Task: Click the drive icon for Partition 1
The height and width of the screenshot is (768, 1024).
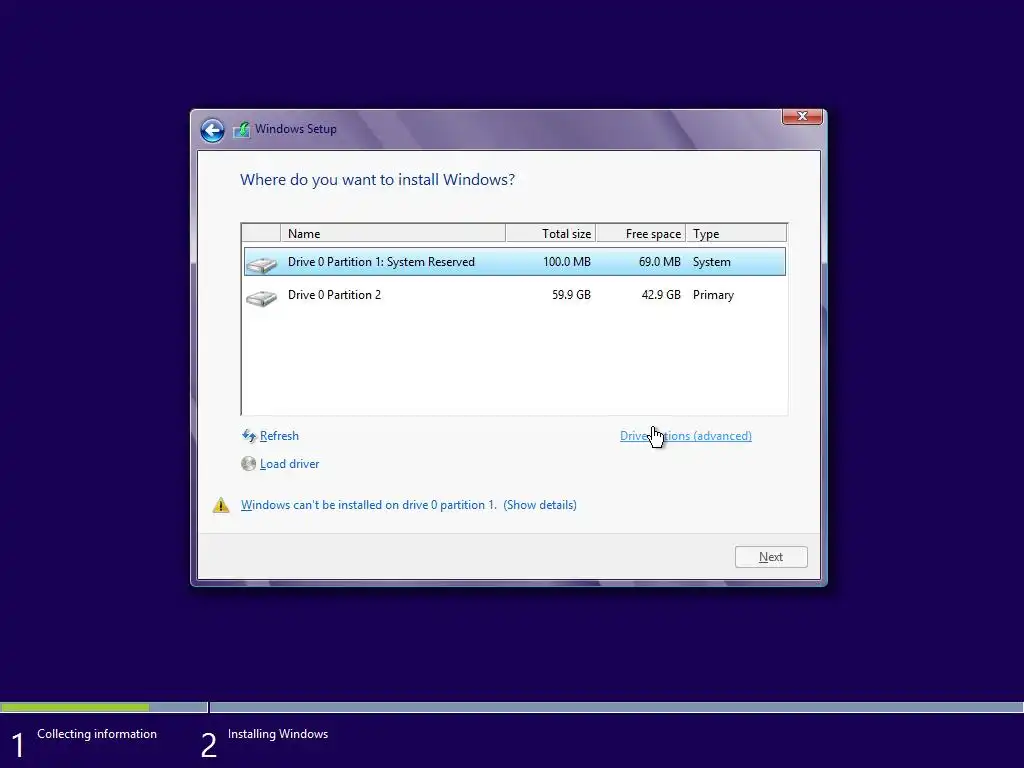Action: coord(261,264)
